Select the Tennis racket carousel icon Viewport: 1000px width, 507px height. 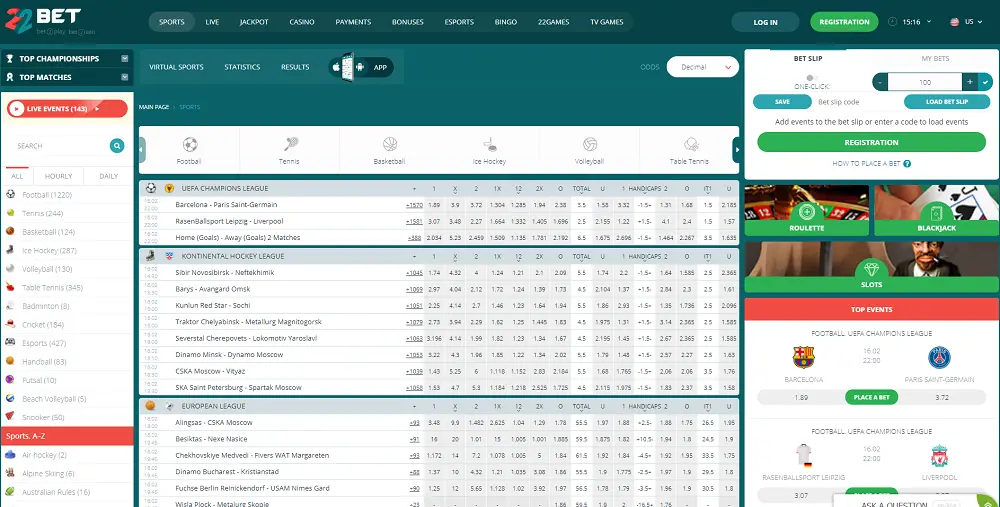(x=290, y=143)
